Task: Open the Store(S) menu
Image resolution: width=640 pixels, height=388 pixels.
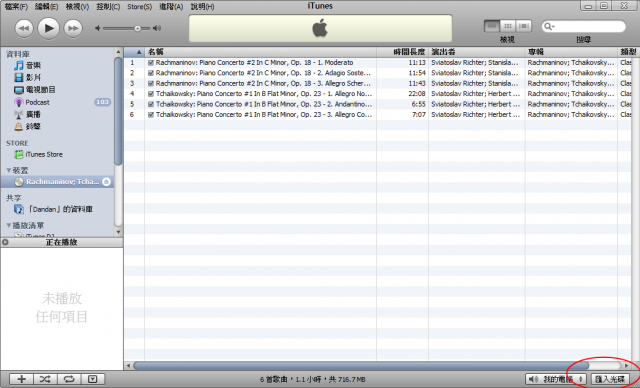Action: 139,7
